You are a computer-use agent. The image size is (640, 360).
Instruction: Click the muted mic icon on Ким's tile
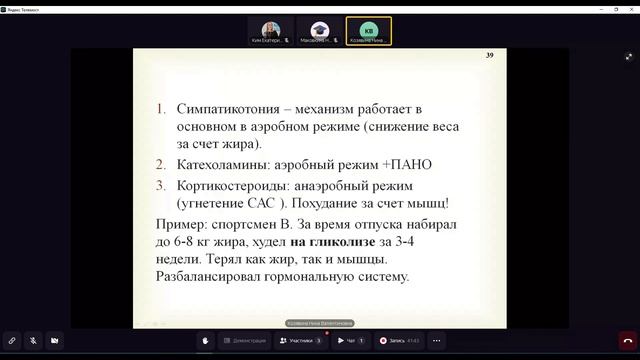287,40
